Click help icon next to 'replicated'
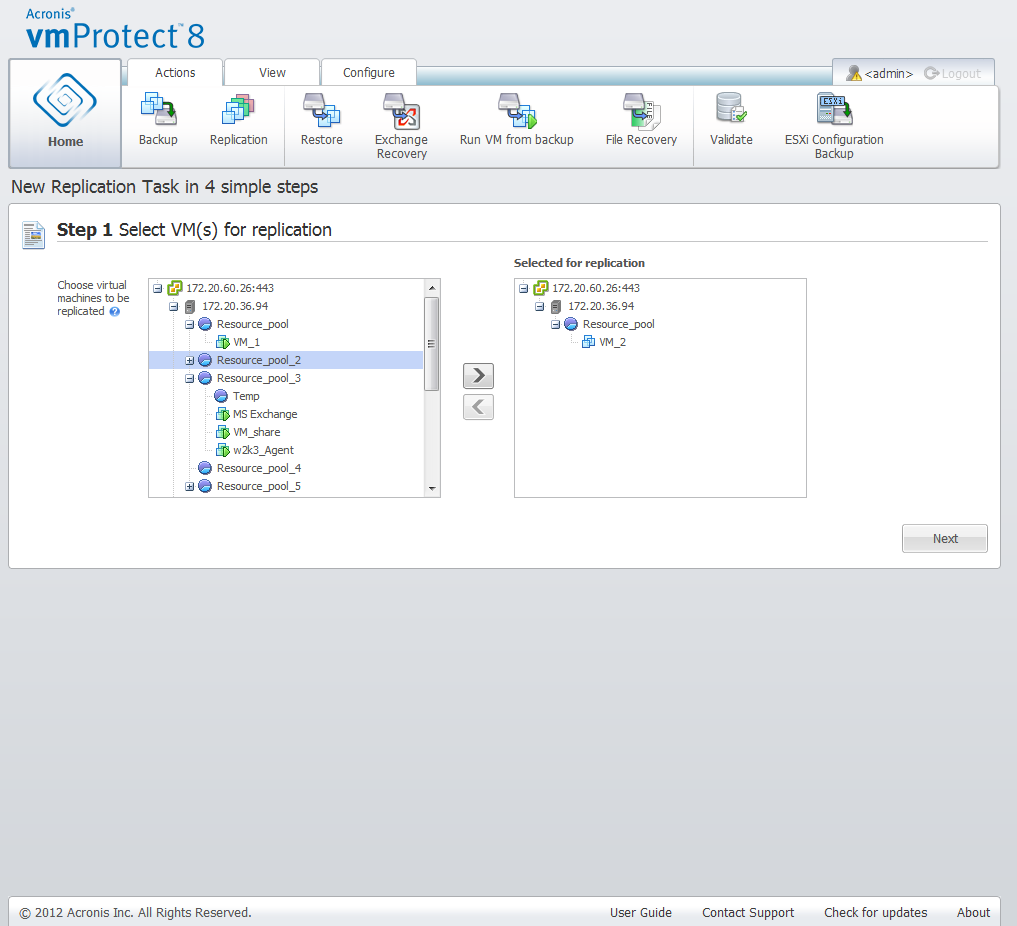This screenshot has height=926, width=1017. 115,312
